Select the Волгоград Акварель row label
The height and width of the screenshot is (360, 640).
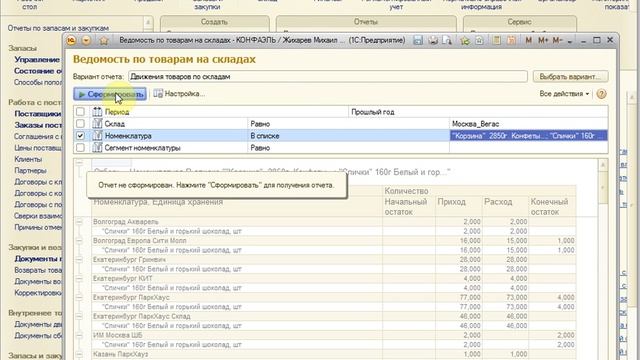(125, 222)
